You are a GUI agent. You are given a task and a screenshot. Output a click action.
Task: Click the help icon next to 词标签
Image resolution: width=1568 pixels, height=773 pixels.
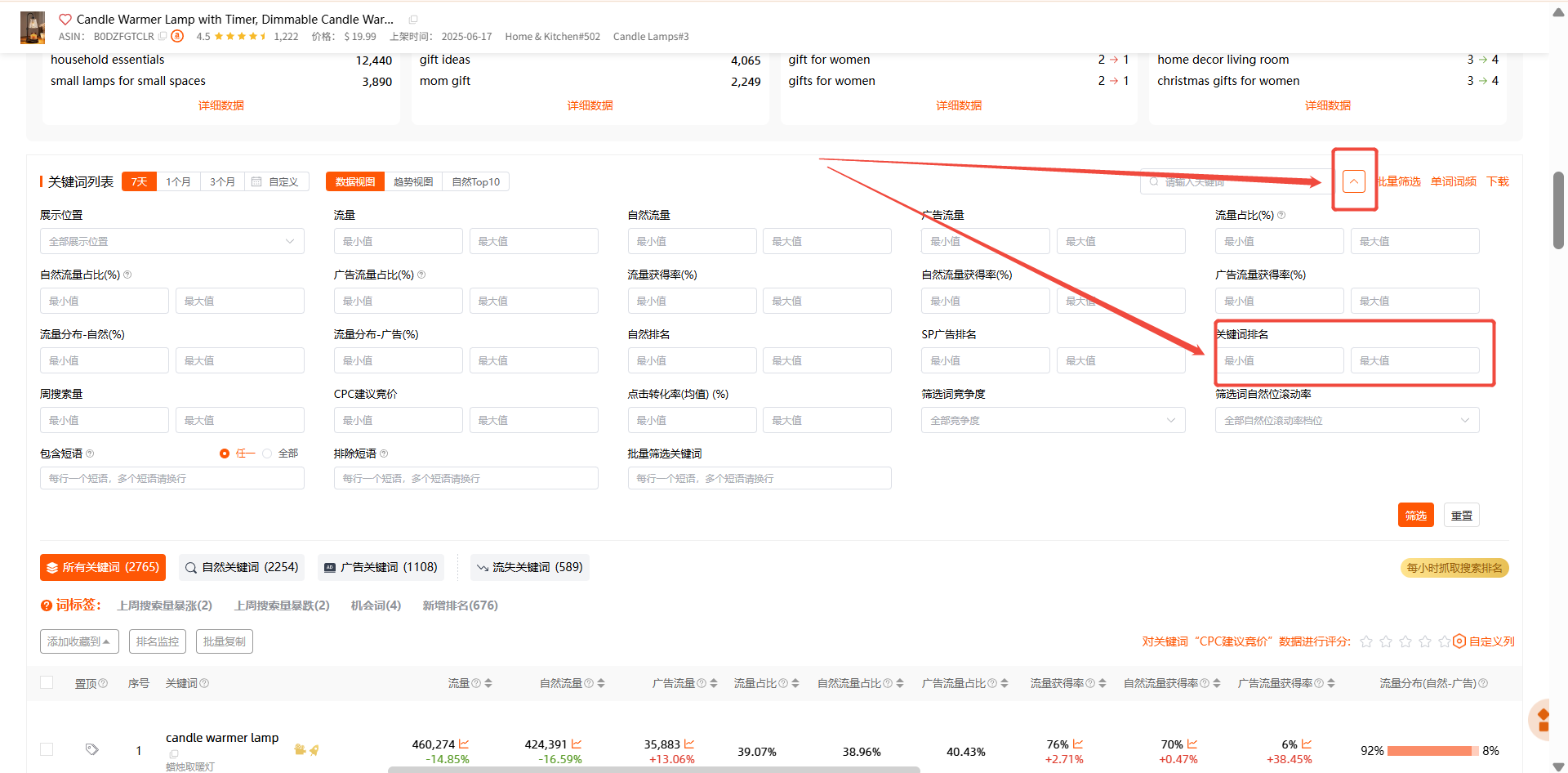tap(47, 605)
